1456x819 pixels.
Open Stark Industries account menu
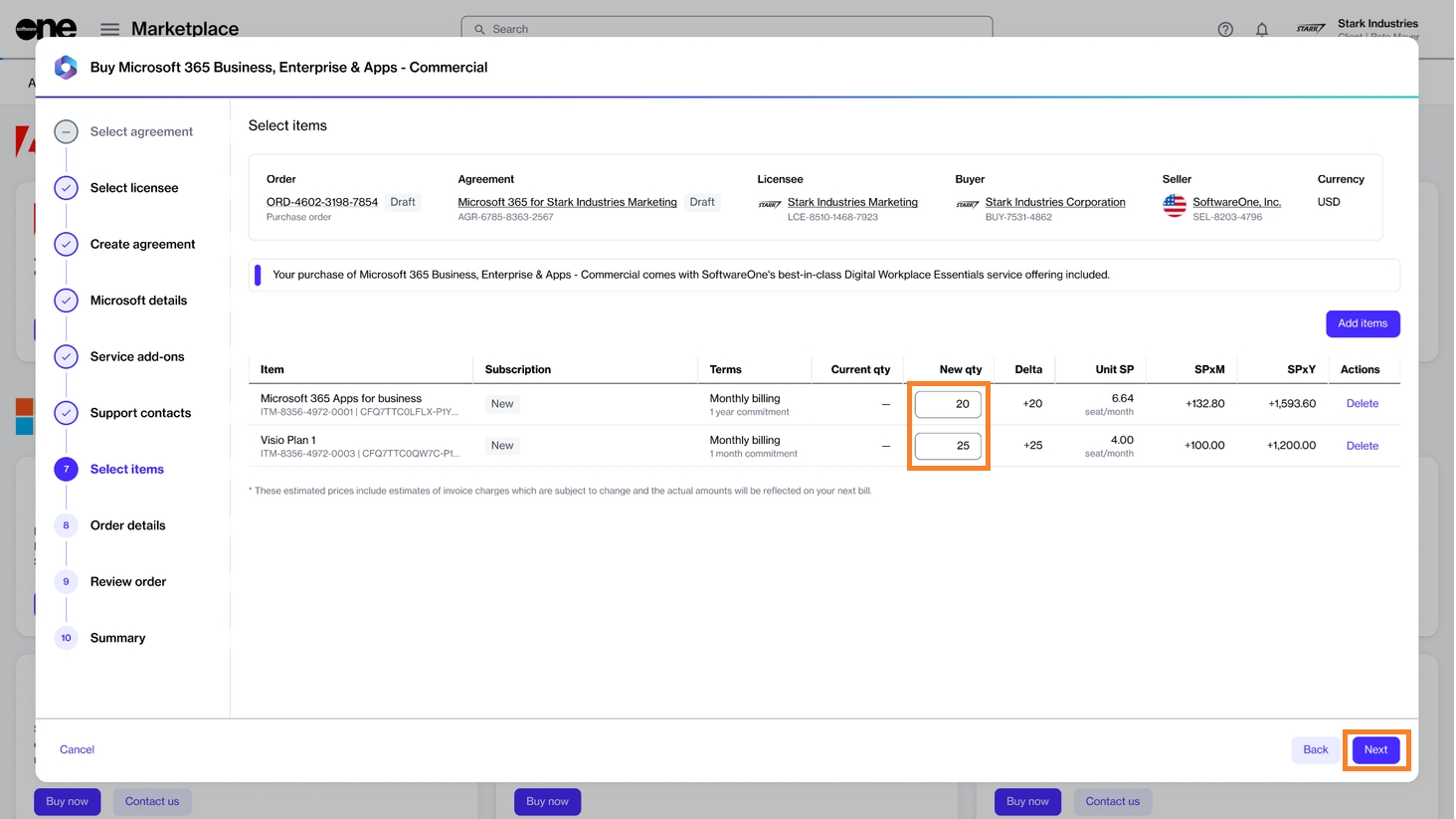(x=1376, y=29)
